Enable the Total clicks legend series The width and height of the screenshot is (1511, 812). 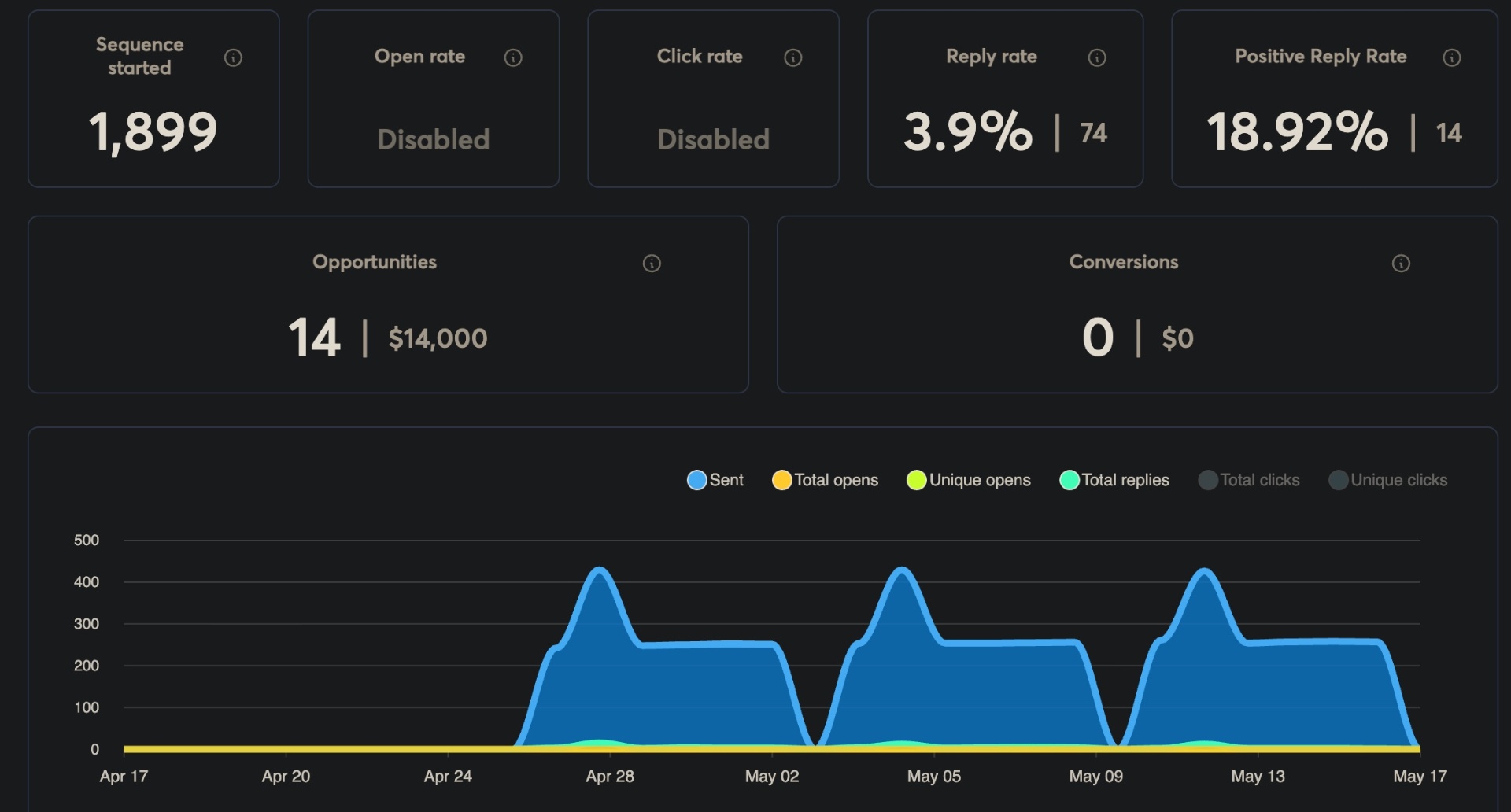tap(1249, 480)
